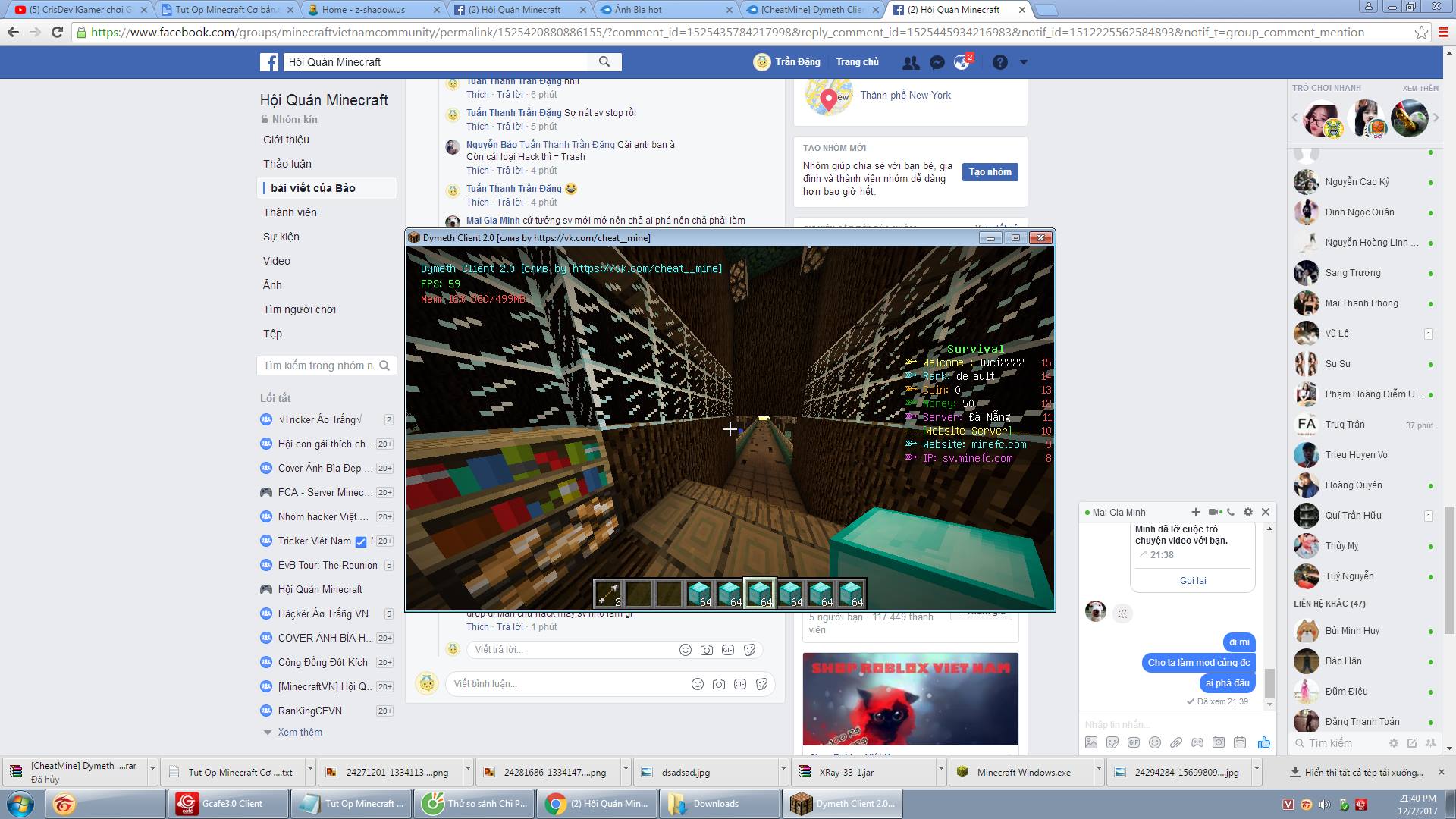Open the Messenger icon in Facebook header
Viewport: 1456px width, 819px height.
(937, 62)
